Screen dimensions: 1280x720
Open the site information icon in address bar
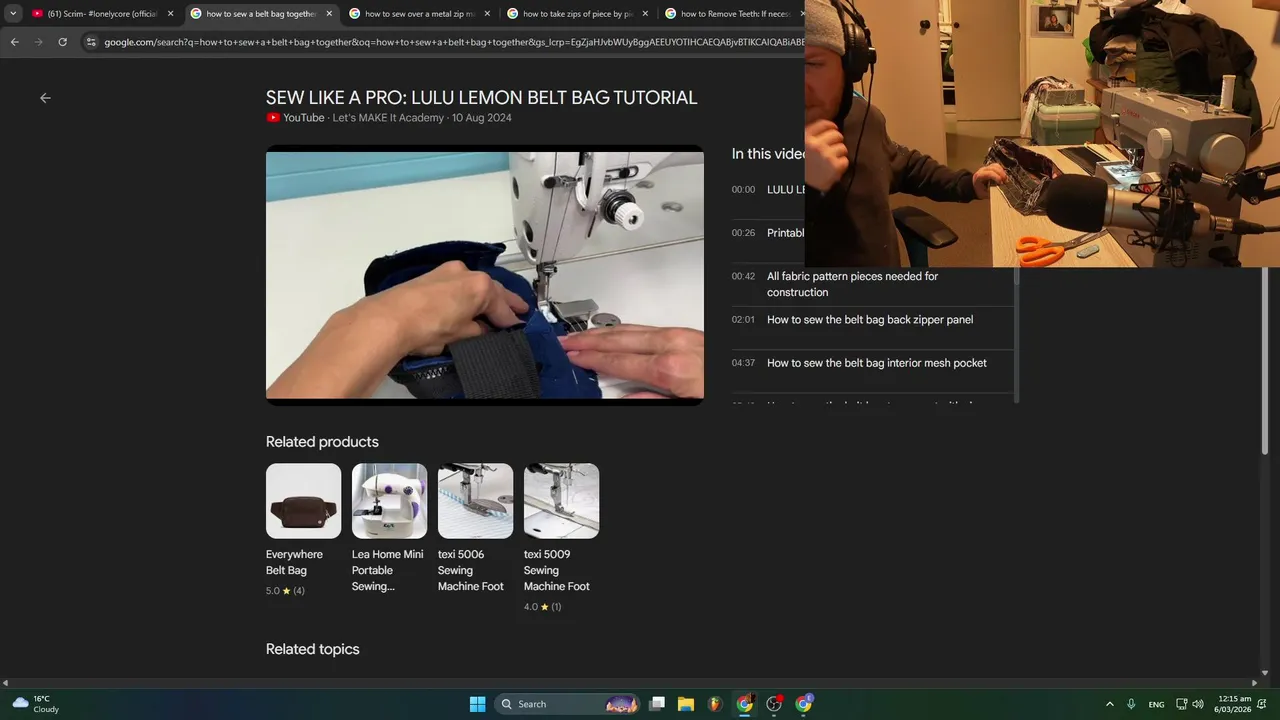pos(91,42)
